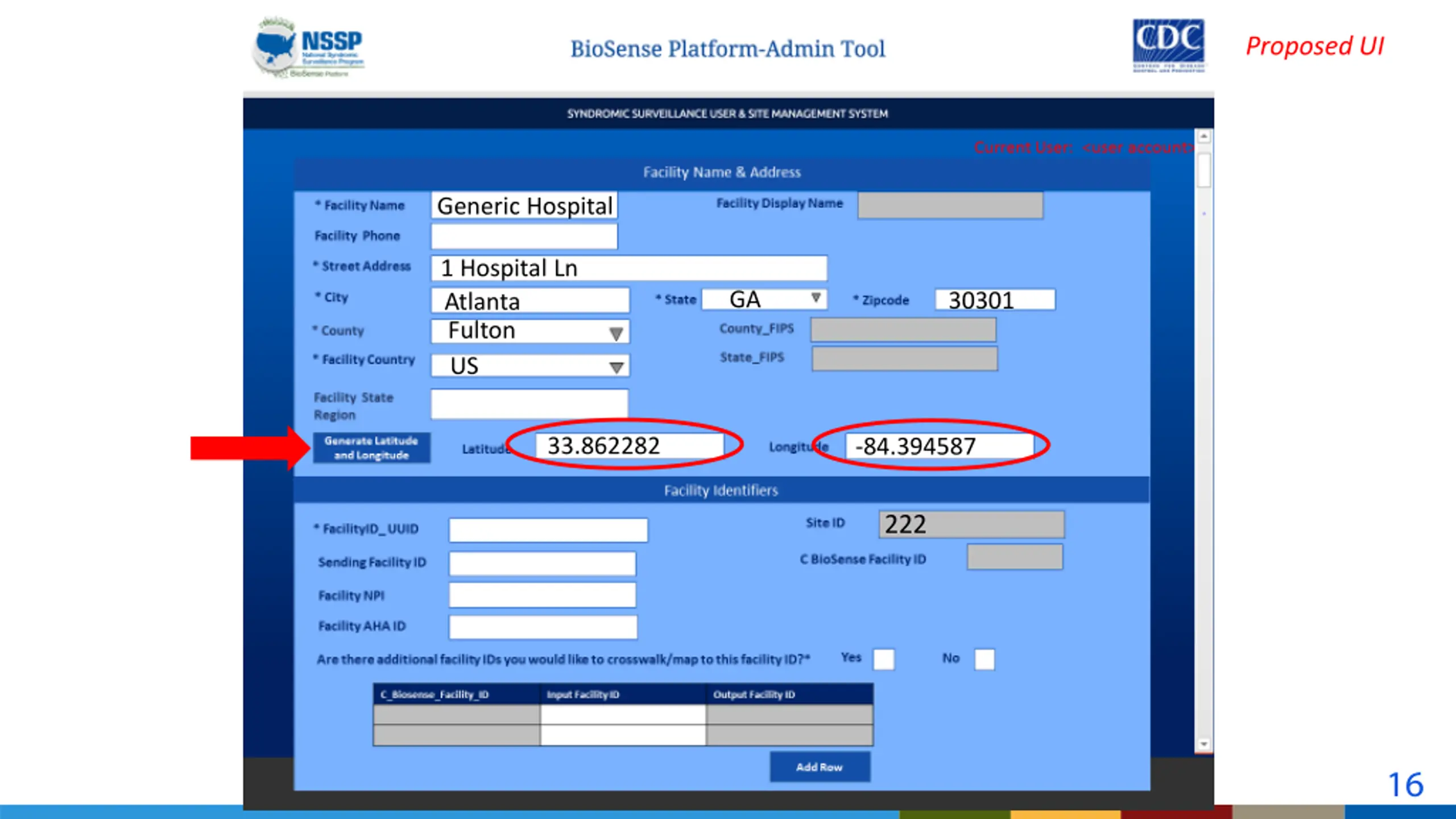The image size is (1456, 819).
Task: Click the scrollbar down arrow
Action: [x=1203, y=744]
